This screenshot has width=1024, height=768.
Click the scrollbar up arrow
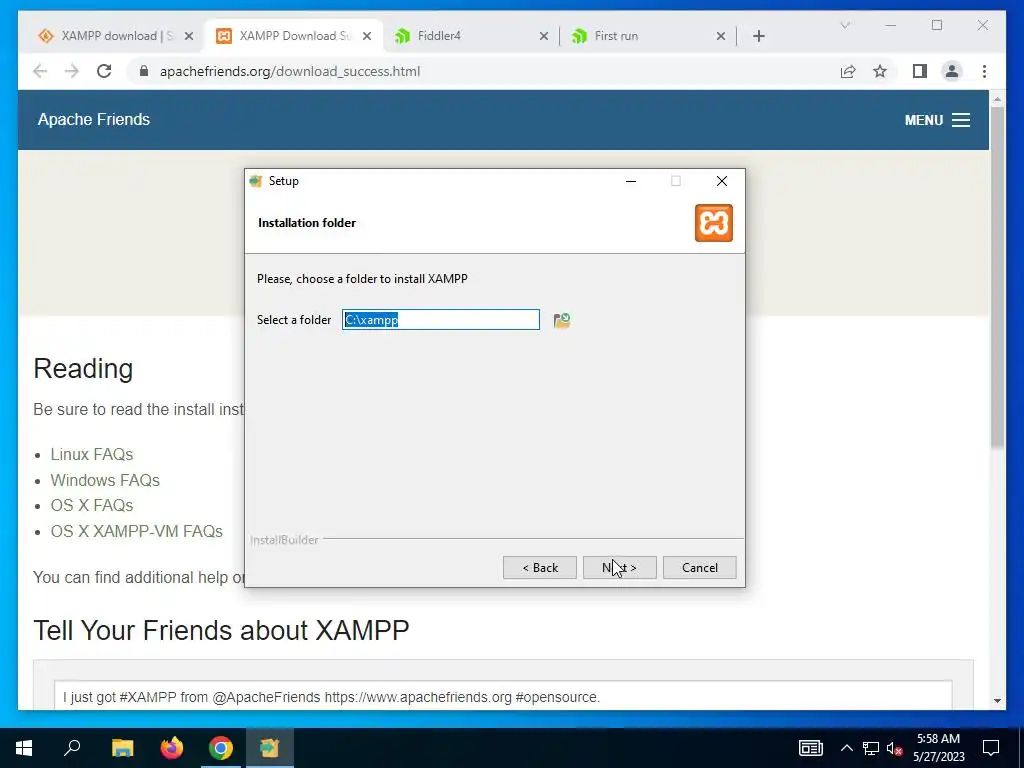point(997,99)
